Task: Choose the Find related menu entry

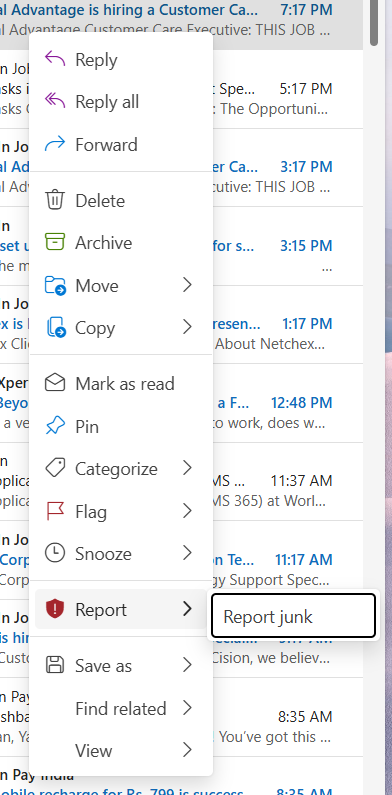Action: (121, 708)
